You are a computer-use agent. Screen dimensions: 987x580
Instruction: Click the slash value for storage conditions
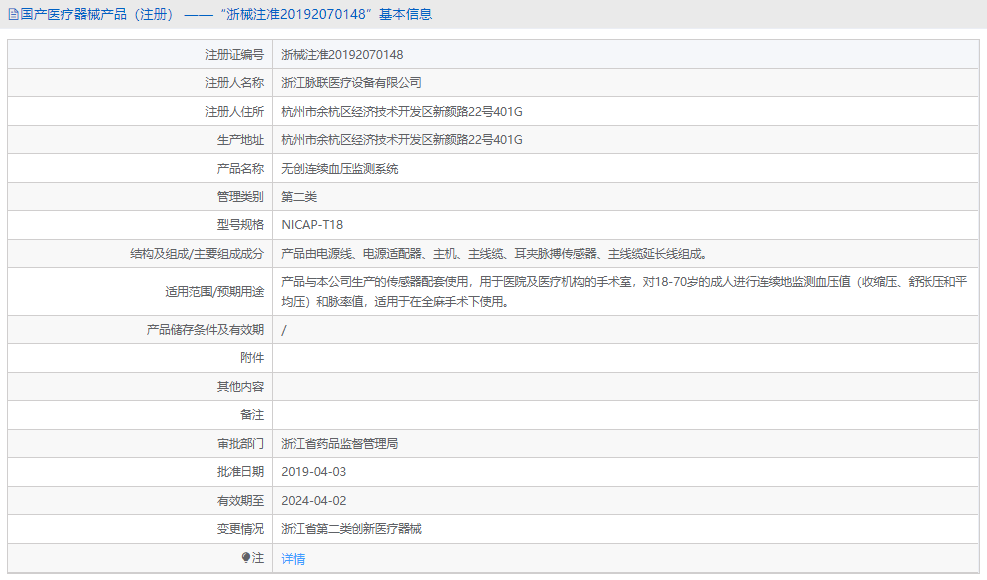(284, 330)
